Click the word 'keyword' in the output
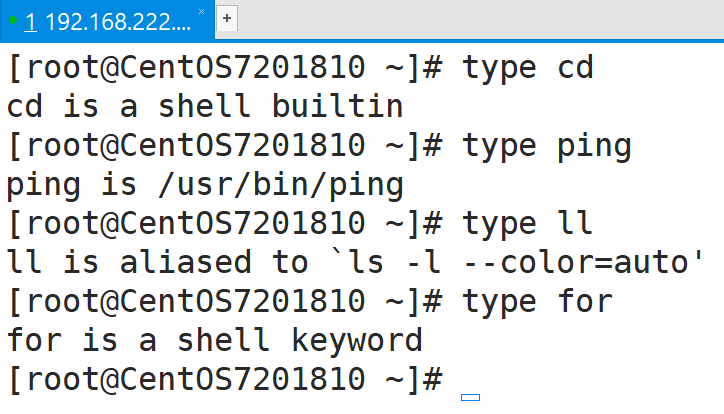Viewport: 724px width, 414px height. tap(356, 340)
